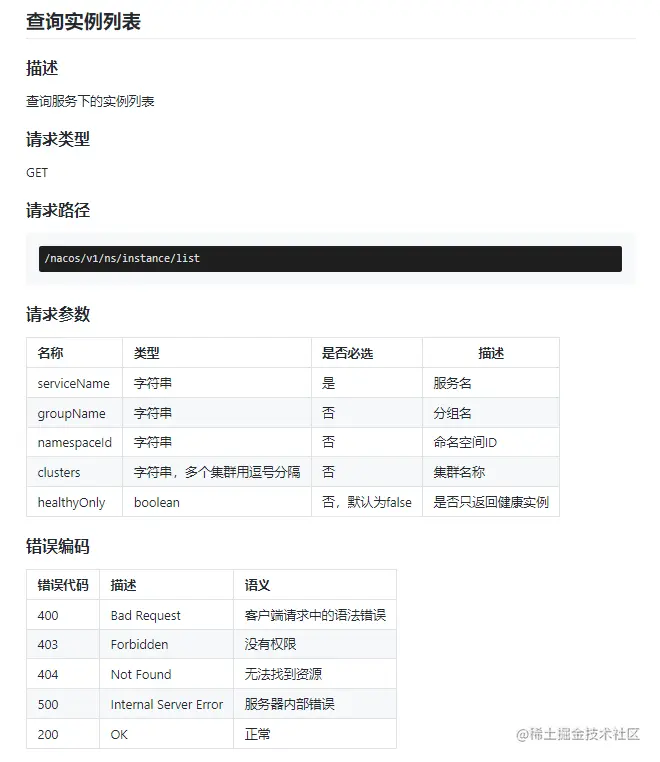Click 是 in the serviceName row
This screenshot has height=762, width=660.
coord(329,383)
